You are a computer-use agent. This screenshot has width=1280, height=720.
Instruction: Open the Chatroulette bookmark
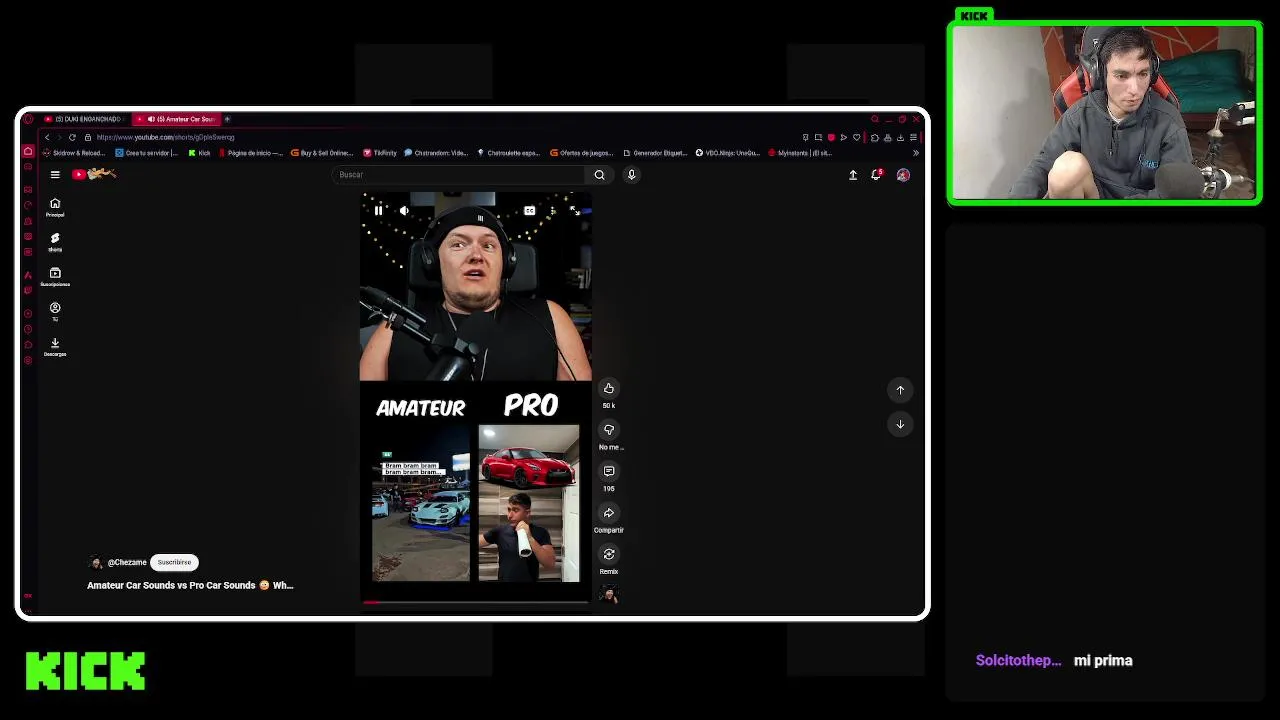pyautogui.click(x=509, y=153)
